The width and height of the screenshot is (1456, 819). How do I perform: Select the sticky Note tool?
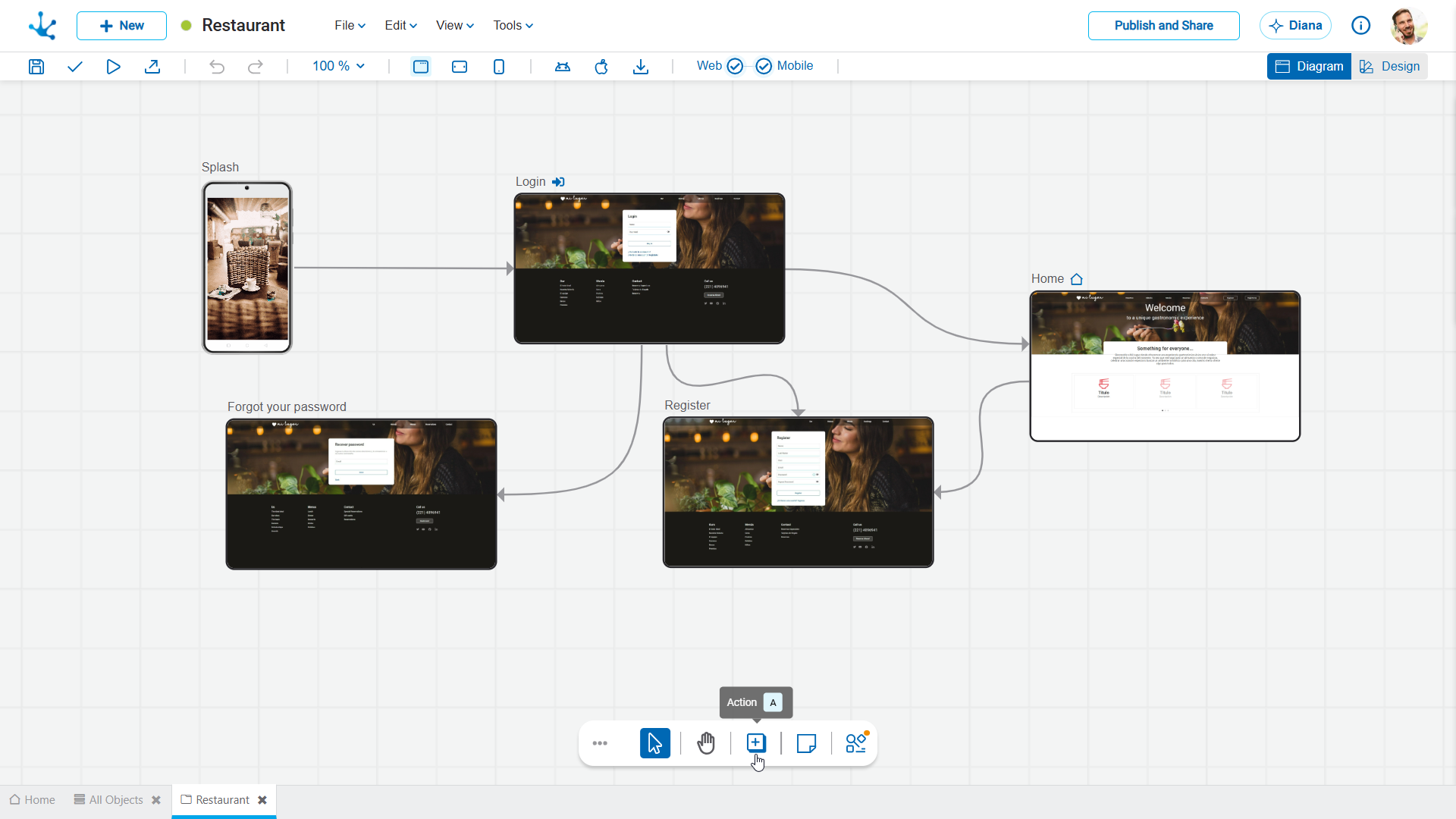tap(806, 743)
